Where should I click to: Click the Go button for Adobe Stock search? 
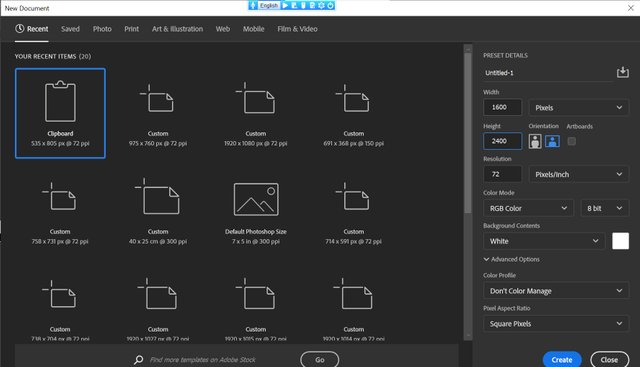[x=320, y=360]
